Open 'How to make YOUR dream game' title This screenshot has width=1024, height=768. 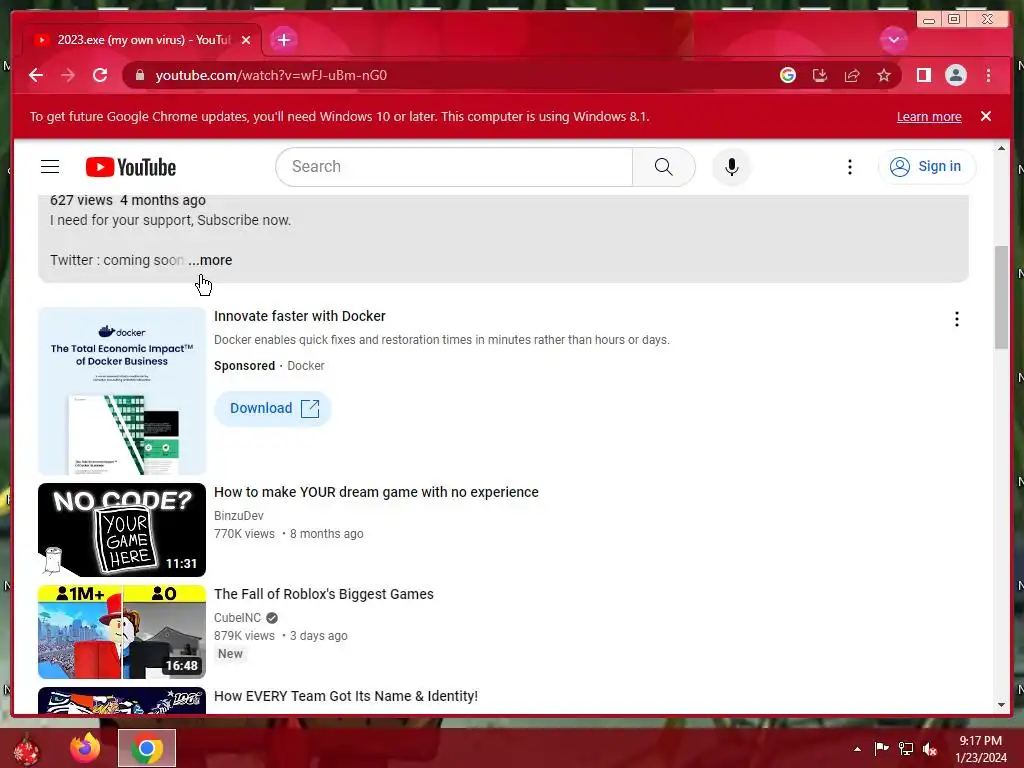[376, 492]
